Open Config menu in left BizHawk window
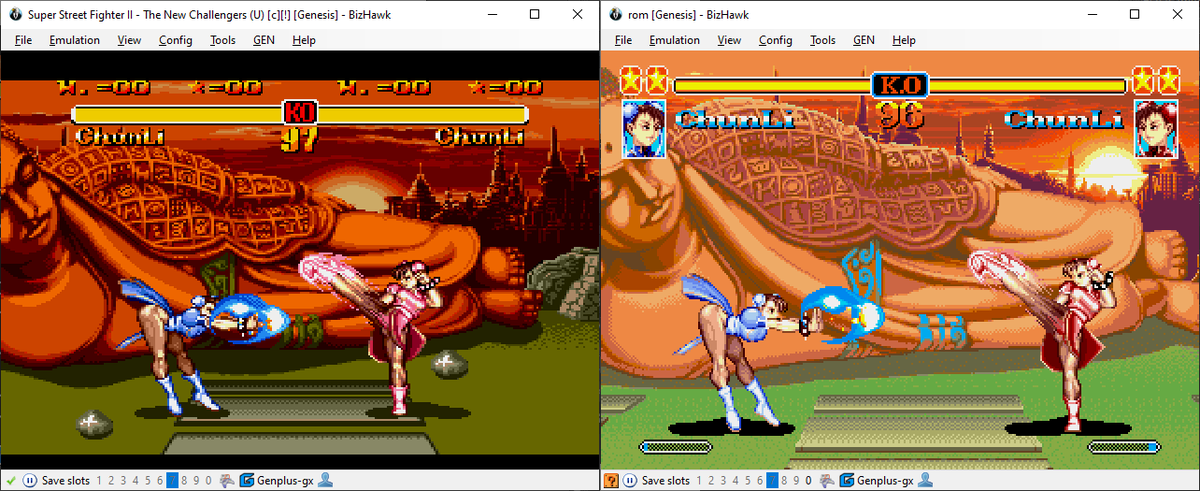 tap(176, 40)
